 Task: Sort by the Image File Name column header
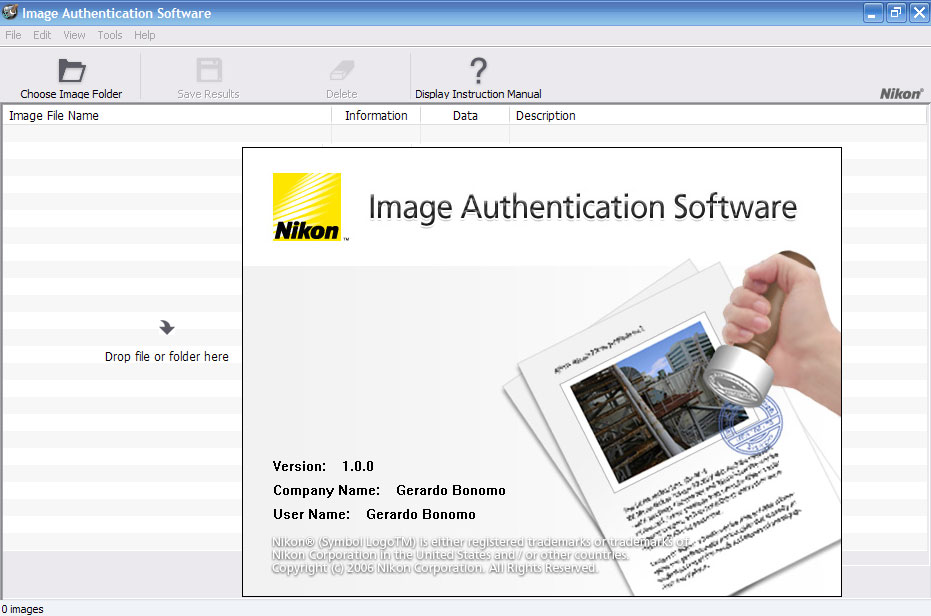click(x=167, y=115)
